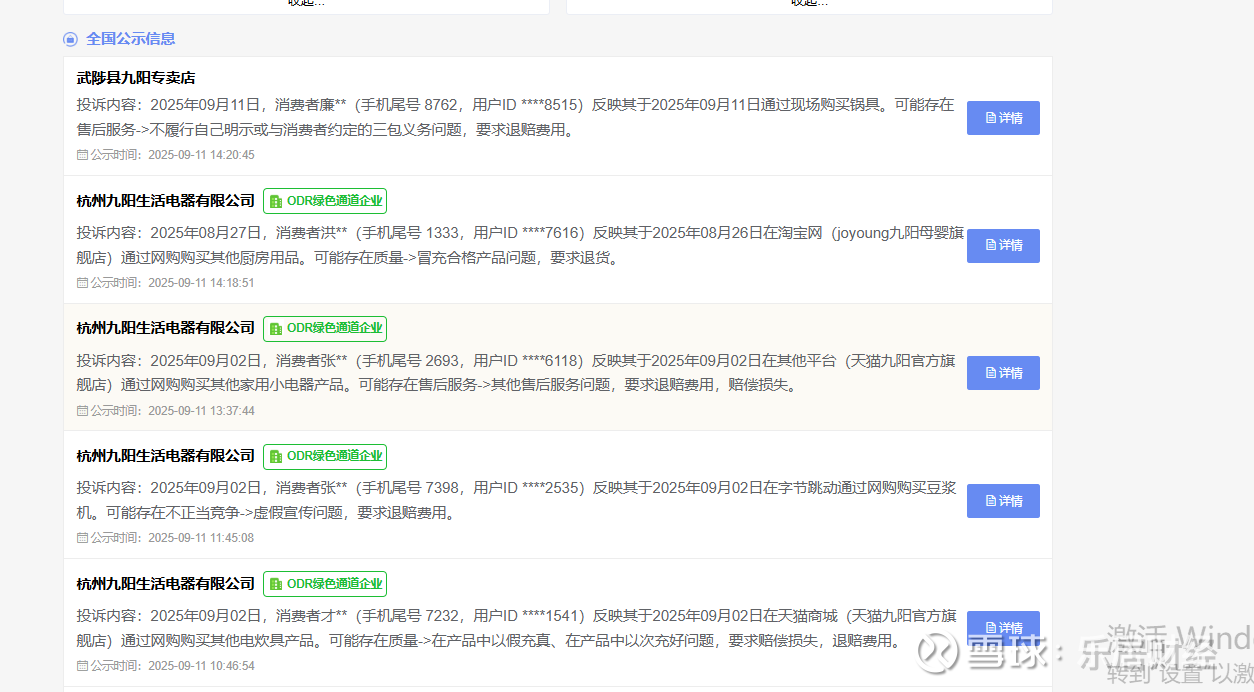This screenshot has height=692, width=1254.
Task: Click 杭州九阳生活电器有限公司 in the 豆浆机 complaint
Action: [x=166, y=456]
